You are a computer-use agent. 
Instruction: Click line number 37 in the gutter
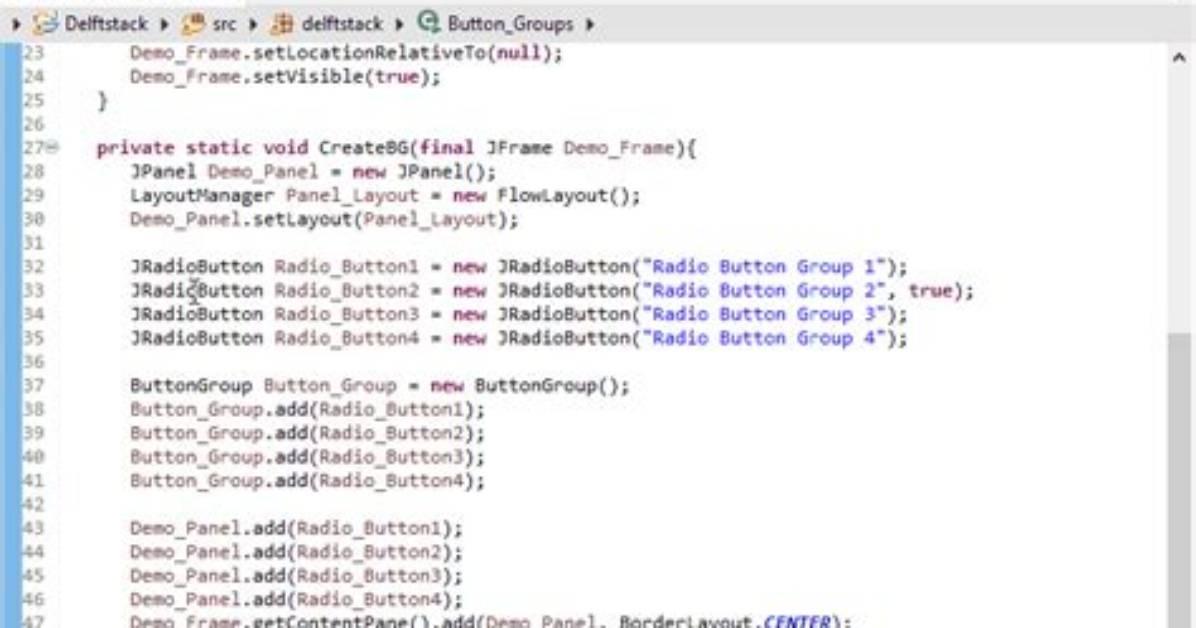(x=34, y=385)
